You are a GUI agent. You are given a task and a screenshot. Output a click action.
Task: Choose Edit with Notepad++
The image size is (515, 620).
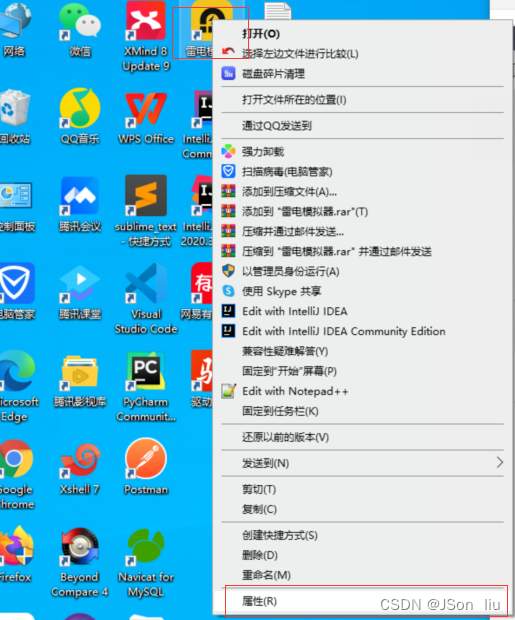pos(295,391)
